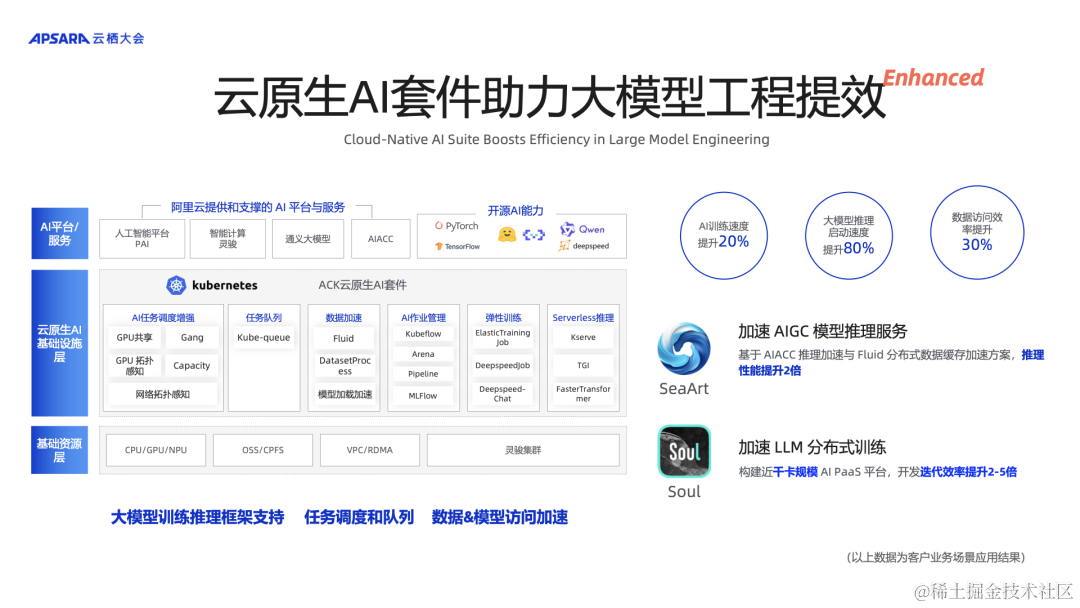
Task: Click the 加速 LLM 分布式训练 heading
Action: point(812,448)
